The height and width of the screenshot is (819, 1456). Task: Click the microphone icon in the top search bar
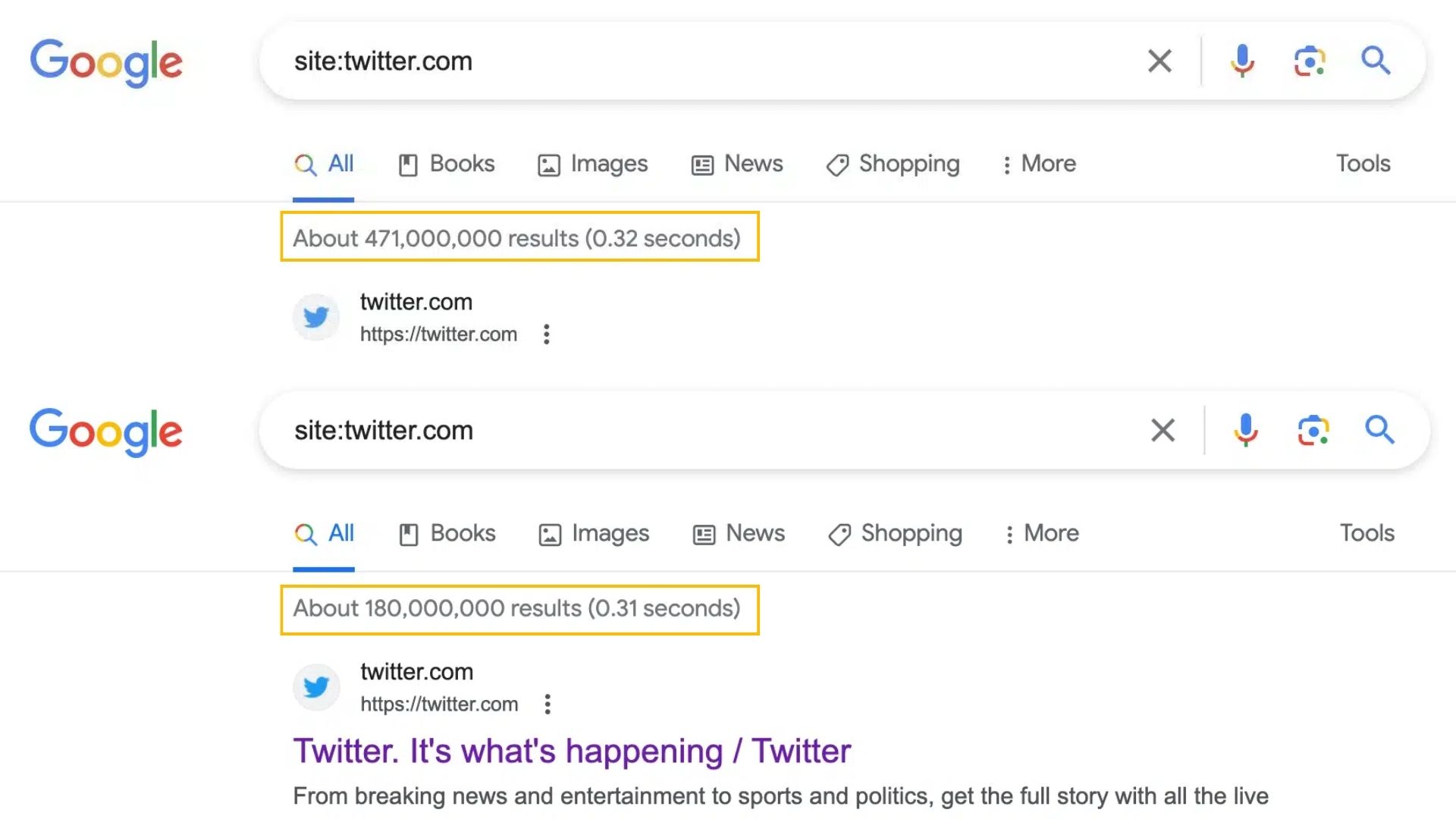[1242, 61]
